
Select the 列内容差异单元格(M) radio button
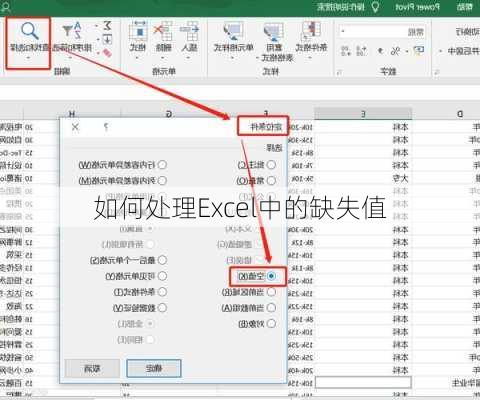coord(162,181)
